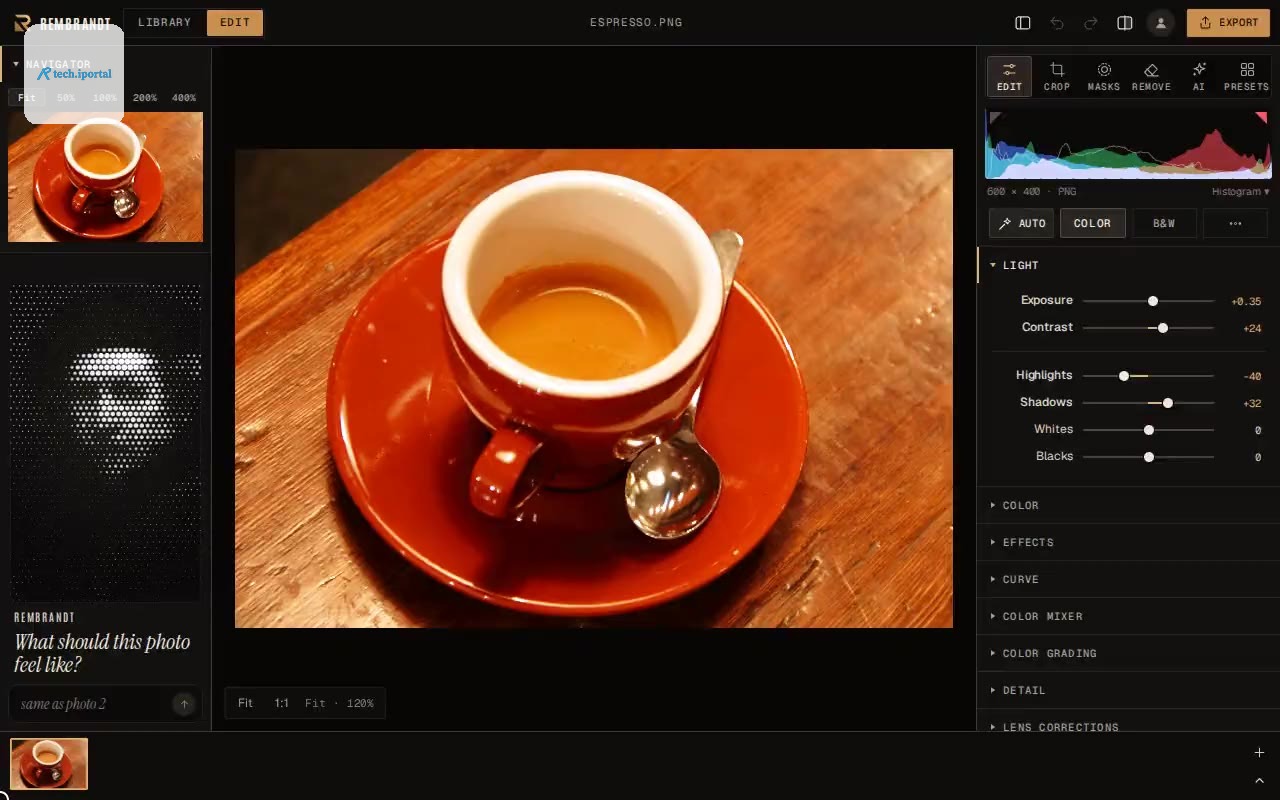Click the Shadows slider handle
The image size is (1280, 800).
1168,403
